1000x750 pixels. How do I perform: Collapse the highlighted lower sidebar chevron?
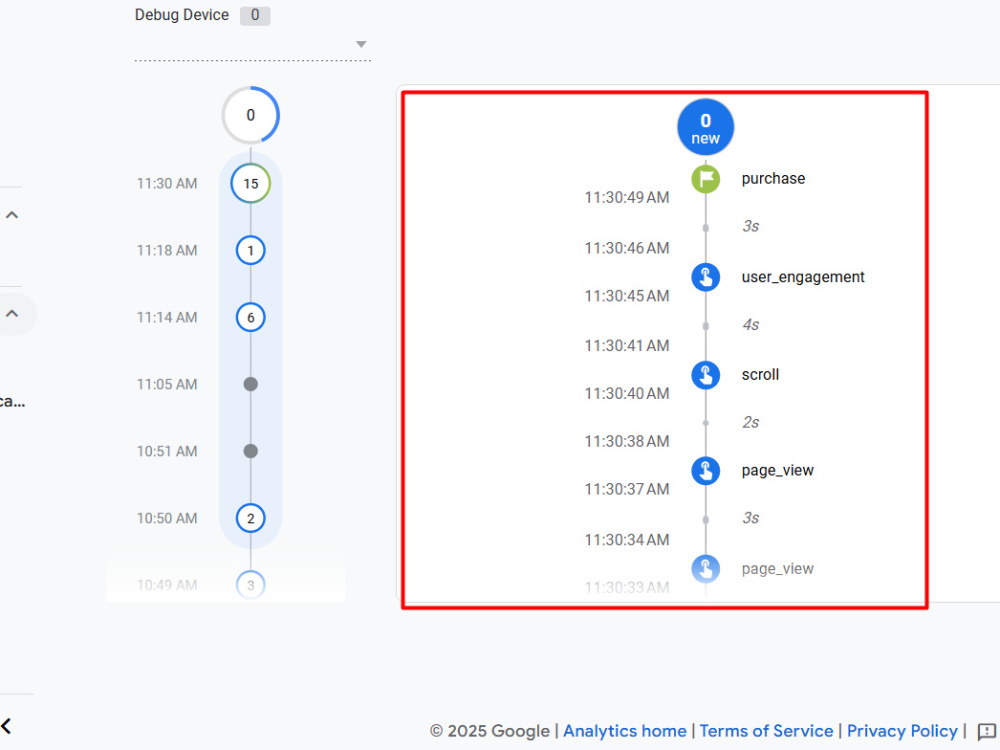(11, 314)
